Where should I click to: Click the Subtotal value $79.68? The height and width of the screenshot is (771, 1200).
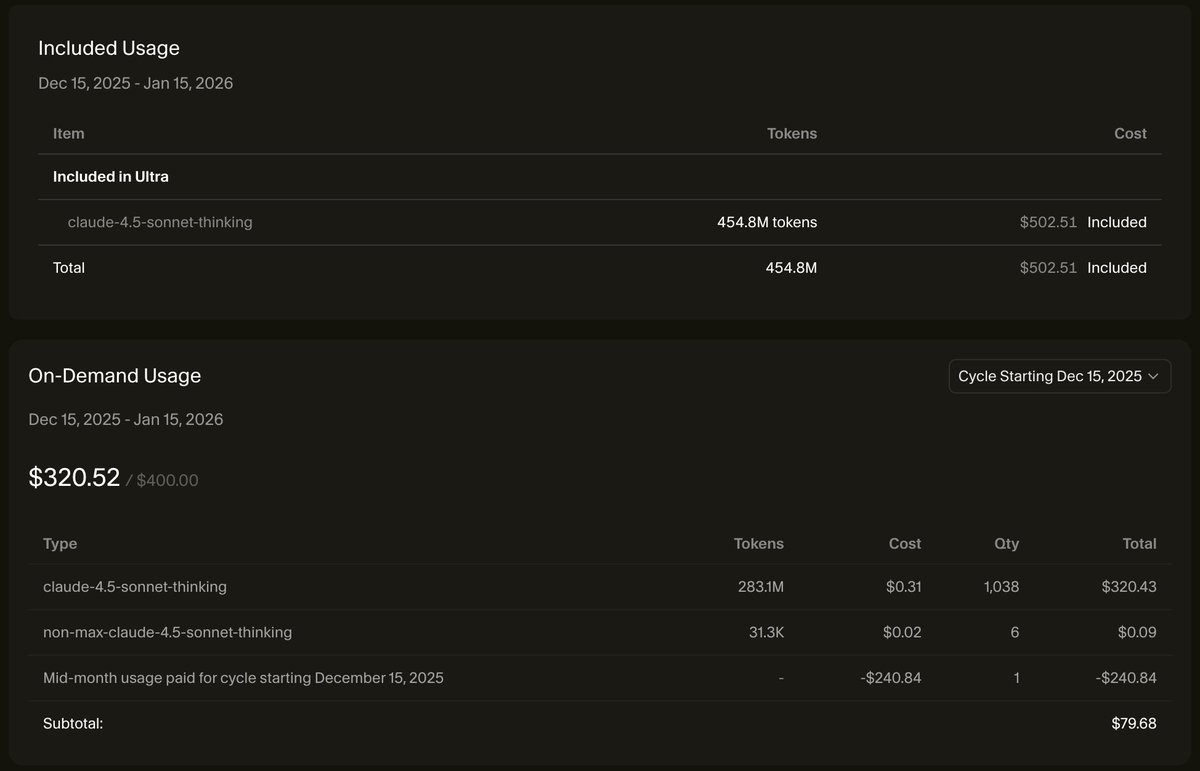tap(1140, 722)
